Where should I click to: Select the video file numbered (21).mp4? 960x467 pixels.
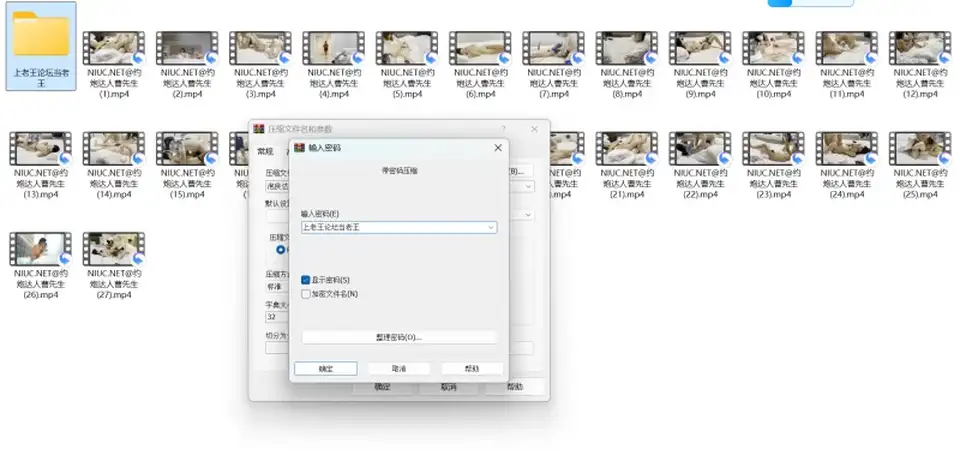click(627, 165)
